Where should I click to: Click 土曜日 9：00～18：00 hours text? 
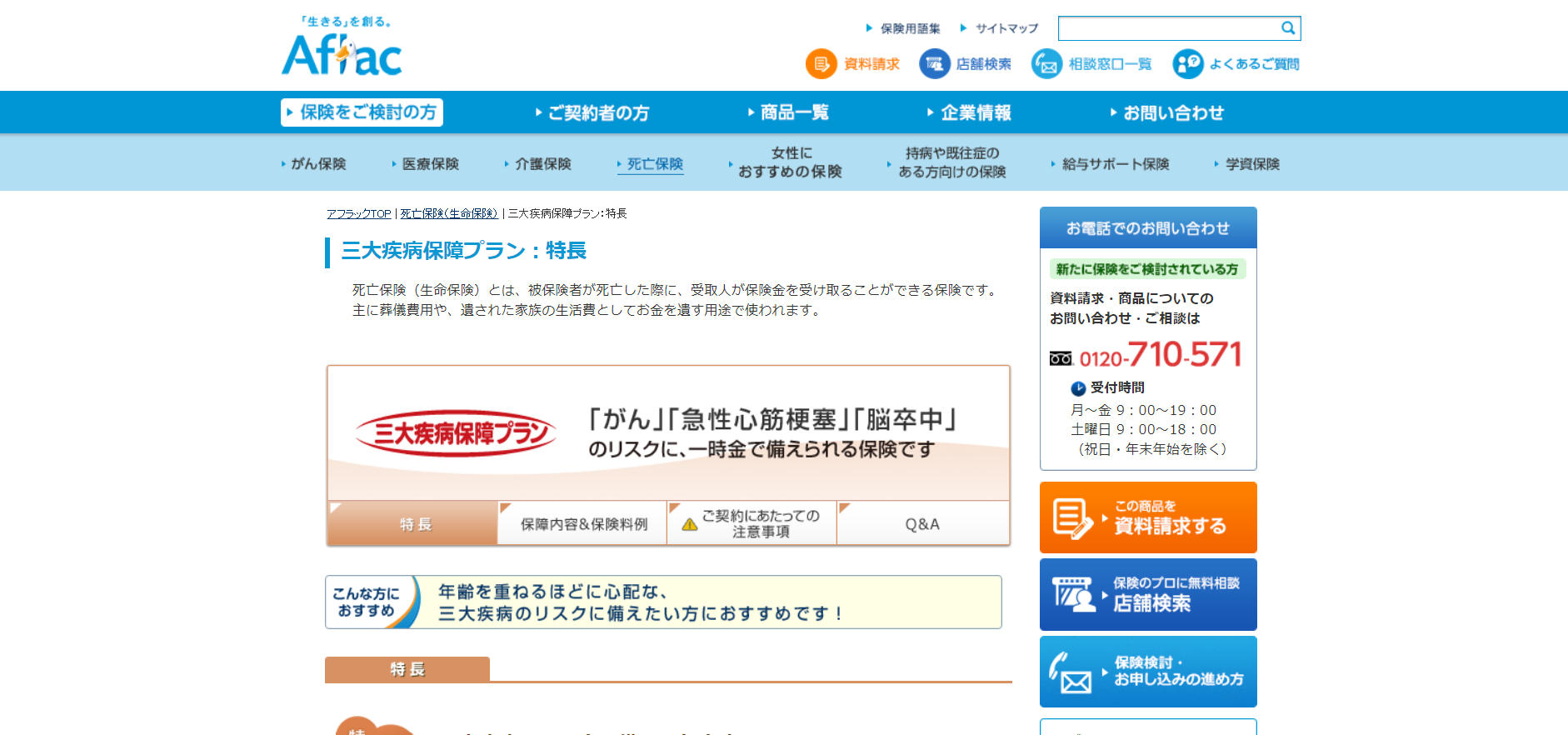pos(1143,429)
